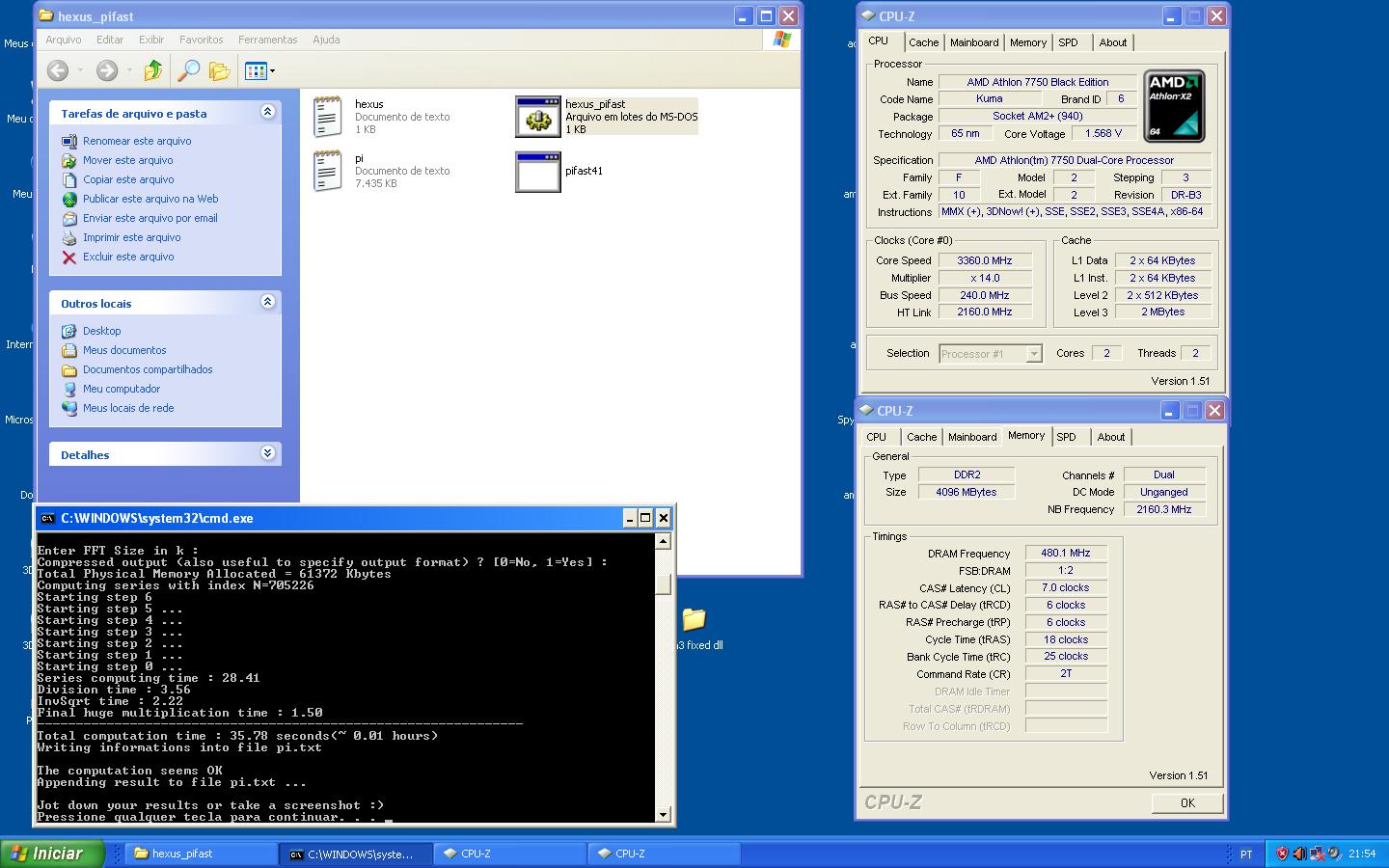Select the hexus_pifast batch file icon
The width and height of the screenshot is (1389, 868).
click(537, 117)
